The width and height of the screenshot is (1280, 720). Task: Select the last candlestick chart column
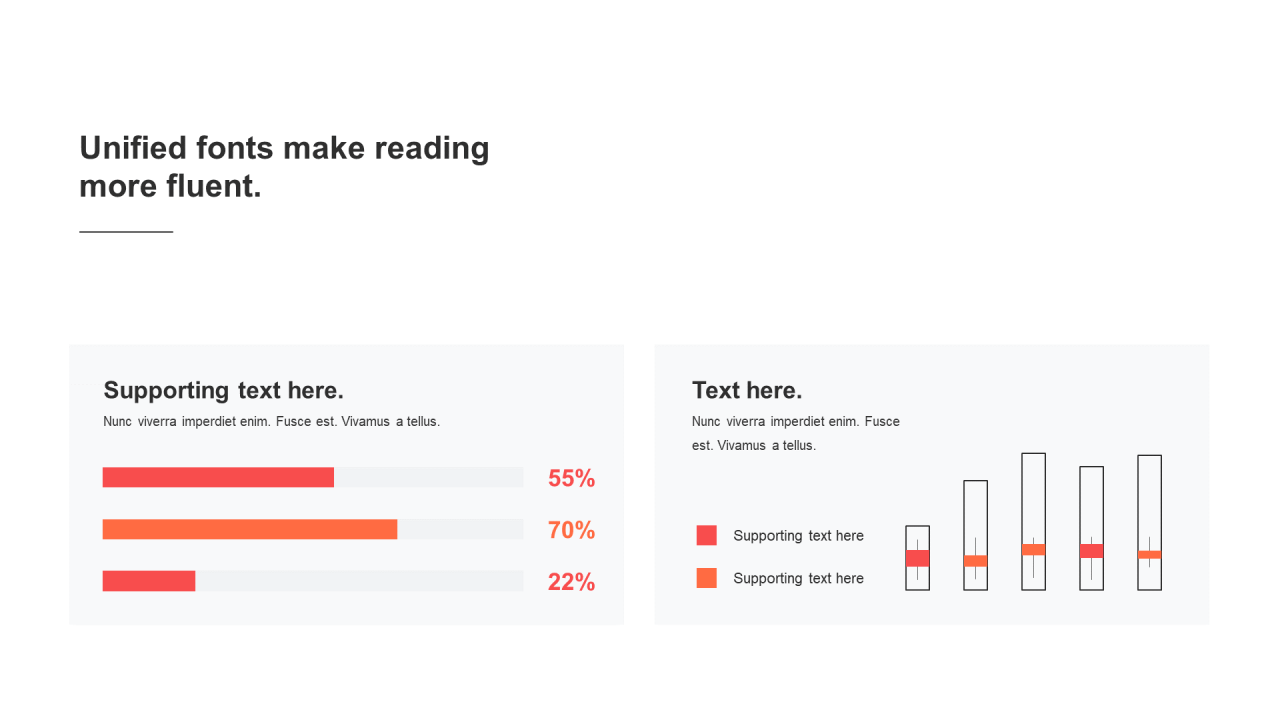[x=1150, y=522]
